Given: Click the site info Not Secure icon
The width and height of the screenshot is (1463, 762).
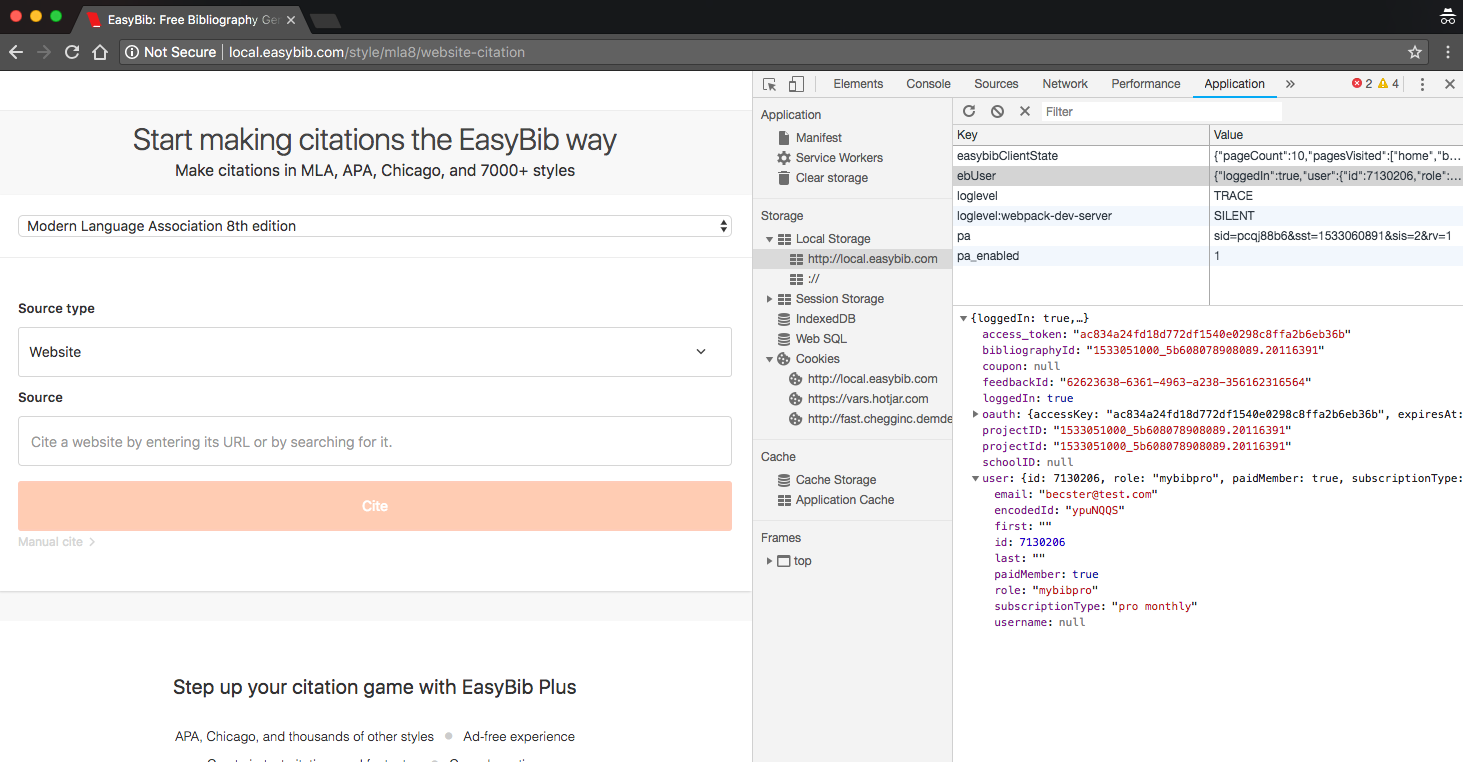Looking at the screenshot, I should pos(132,52).
